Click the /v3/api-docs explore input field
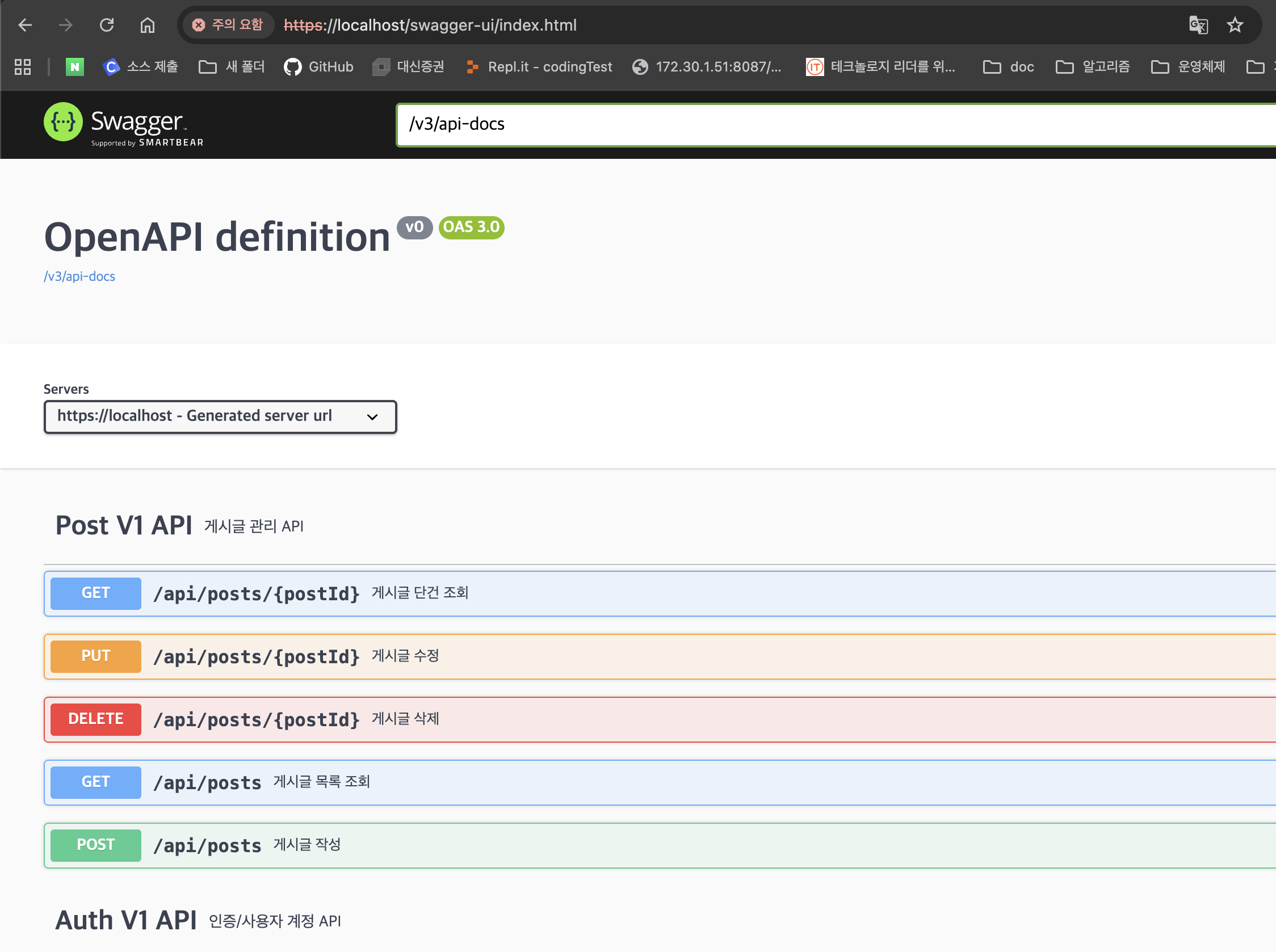 [x=807, y=124]
